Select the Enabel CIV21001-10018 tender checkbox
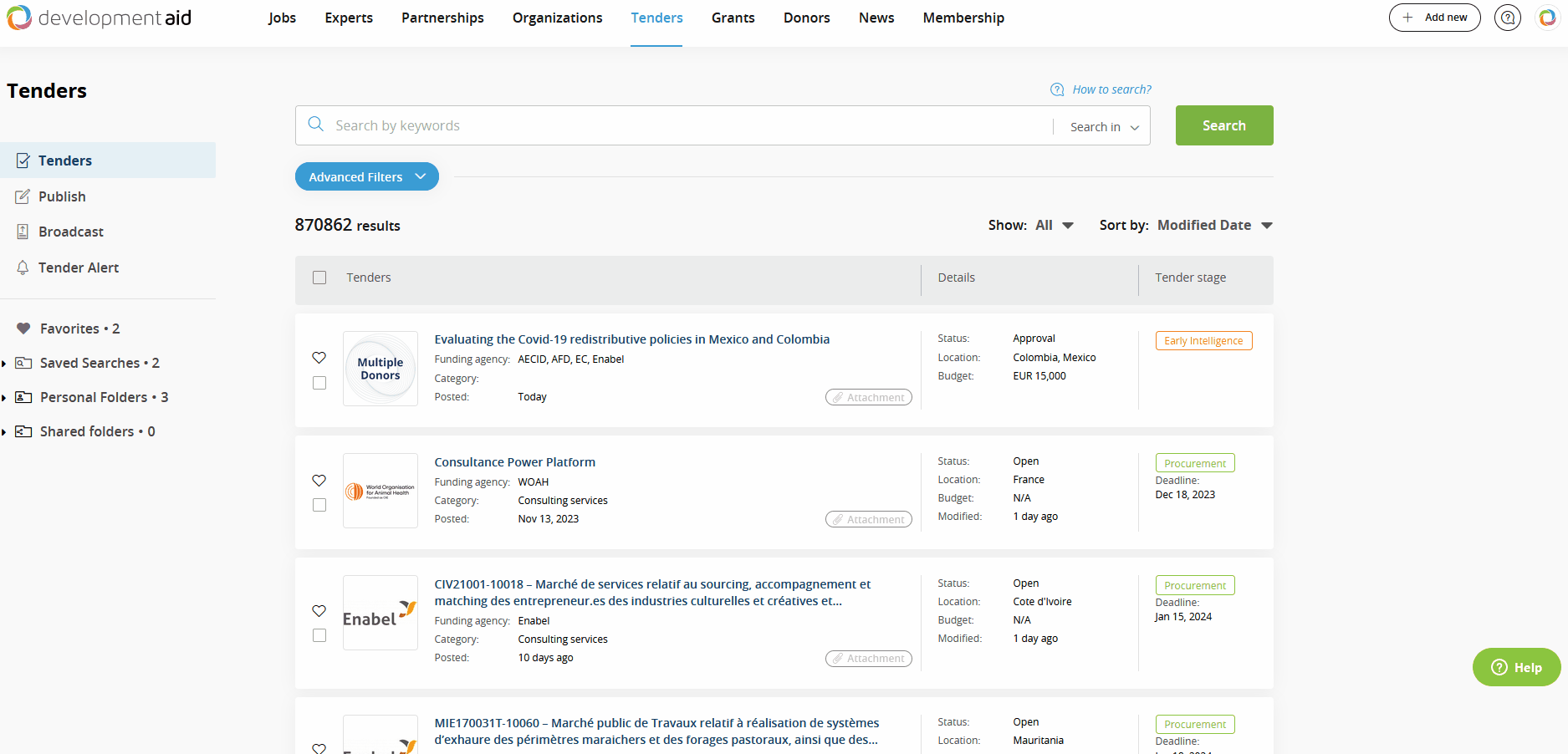Image resolution: width=1568 pixels, height=754 pixels. [x=319, y=635]
